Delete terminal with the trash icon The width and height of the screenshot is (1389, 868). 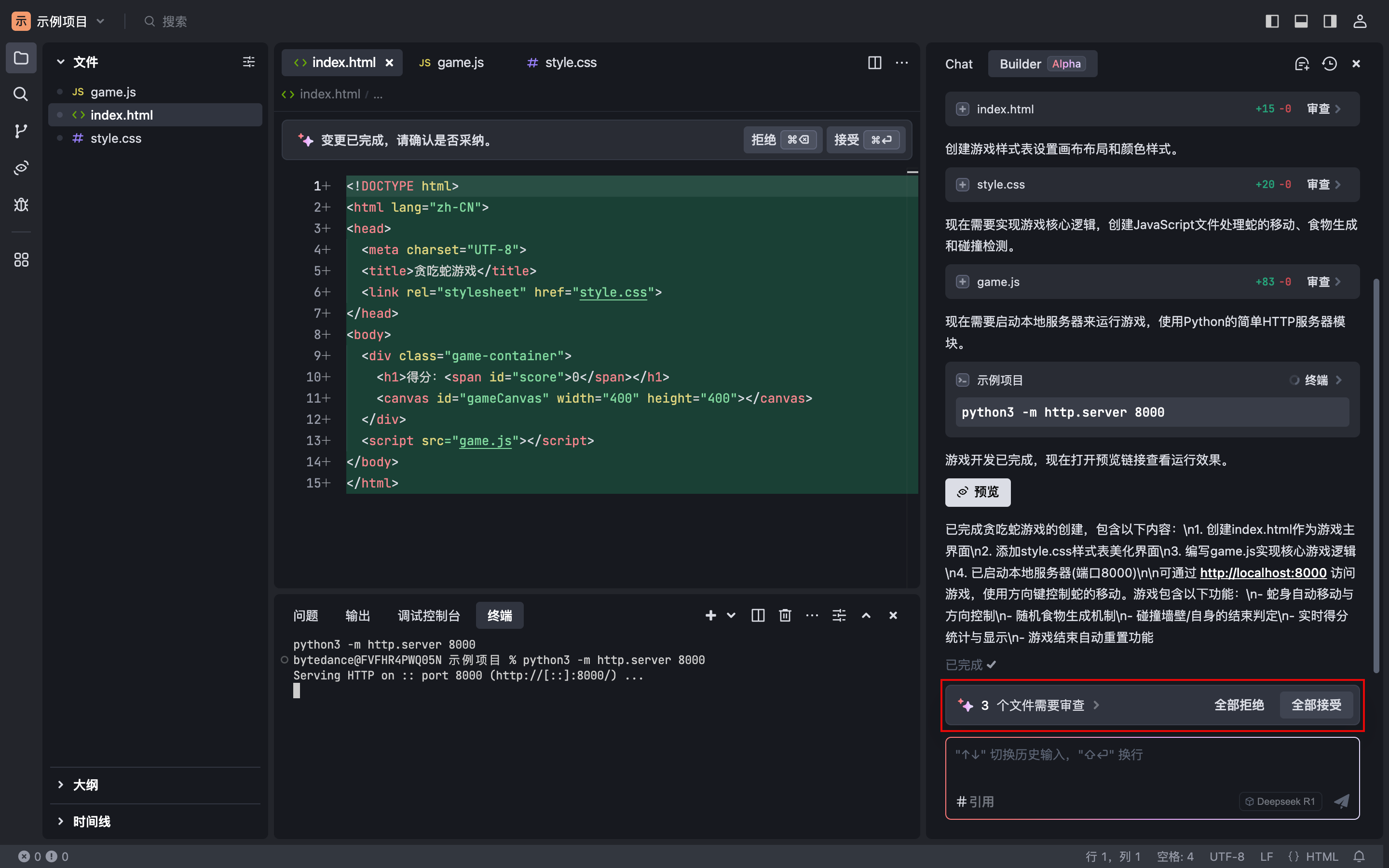pos(785,615)
